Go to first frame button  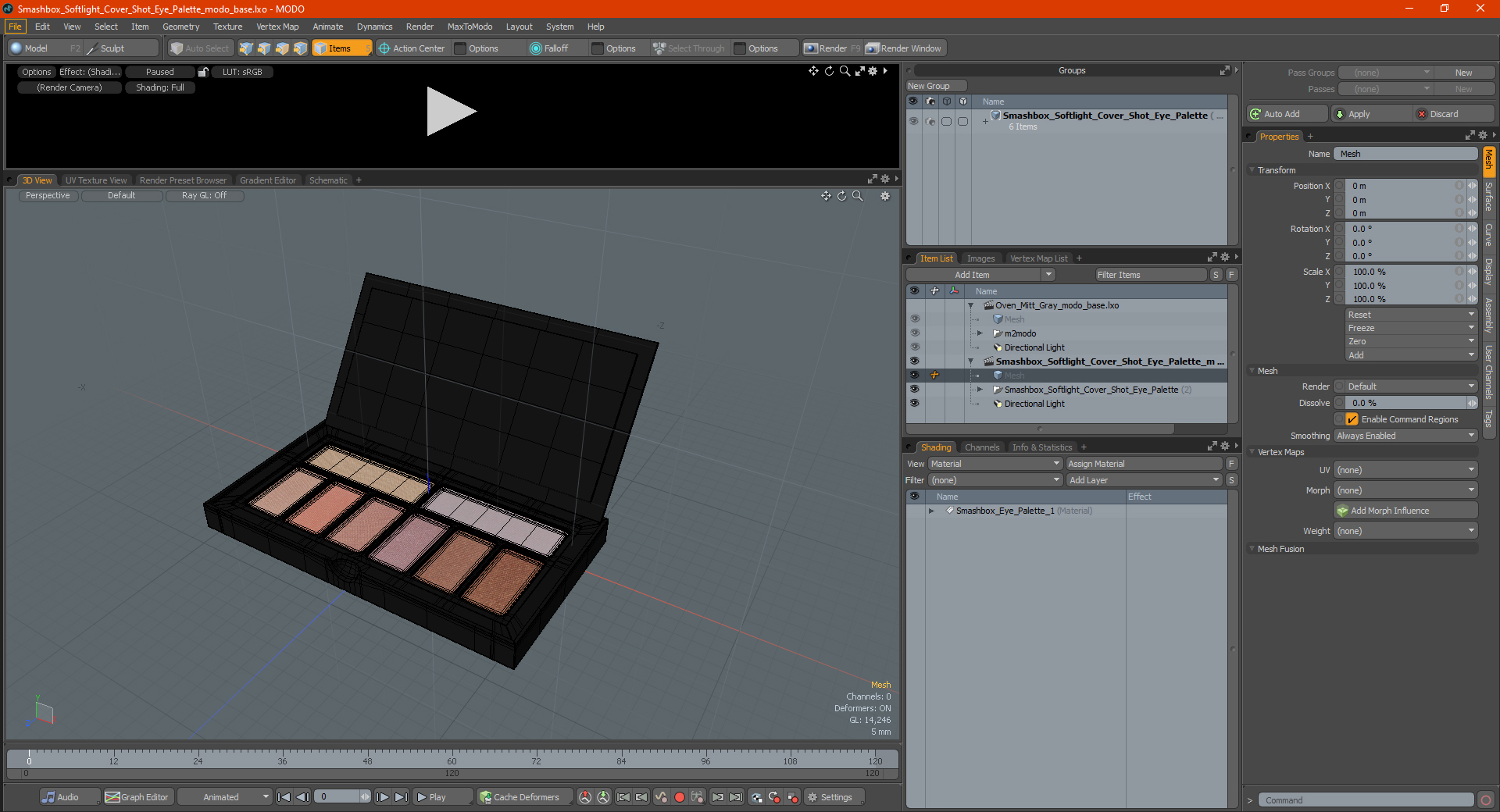point(284,797)
